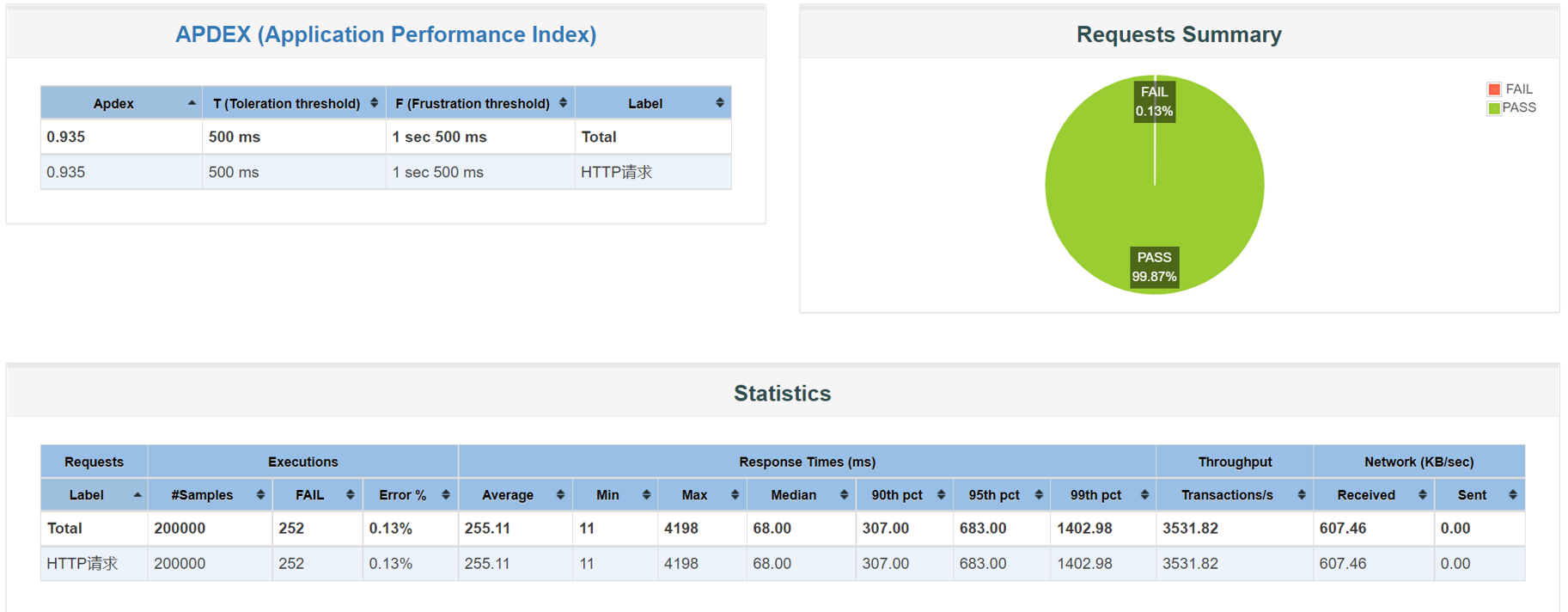Image resolution: width=1568 pixels, height=612 pixels.
Task: Click 4198 max value in HTTP请求 row
Action: [x=681, y=564]
